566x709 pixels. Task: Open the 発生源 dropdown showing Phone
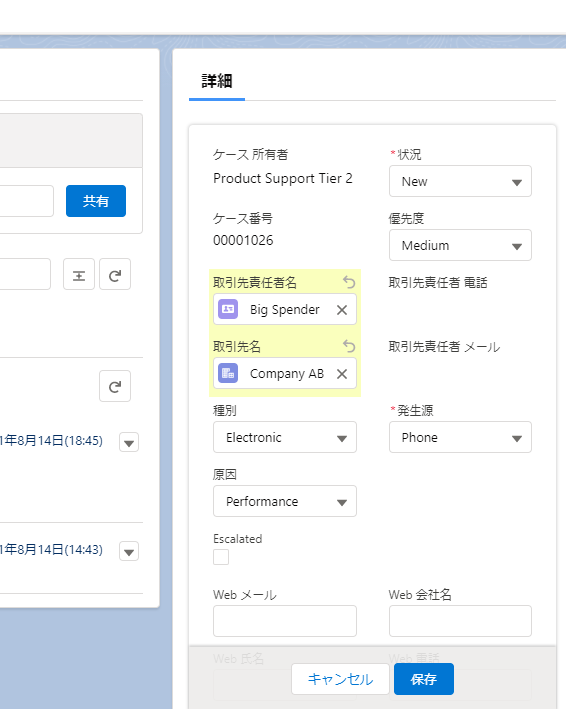(x=460, y=437)
